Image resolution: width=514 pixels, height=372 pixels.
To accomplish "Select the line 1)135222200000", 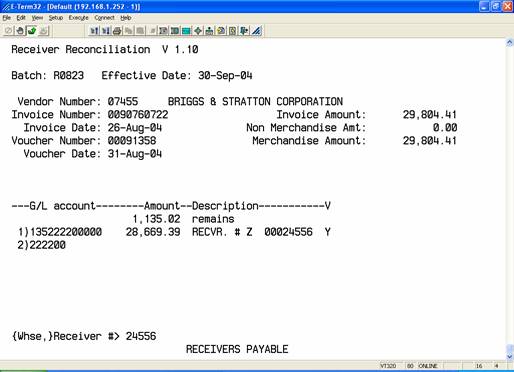I will coord(60,232).
